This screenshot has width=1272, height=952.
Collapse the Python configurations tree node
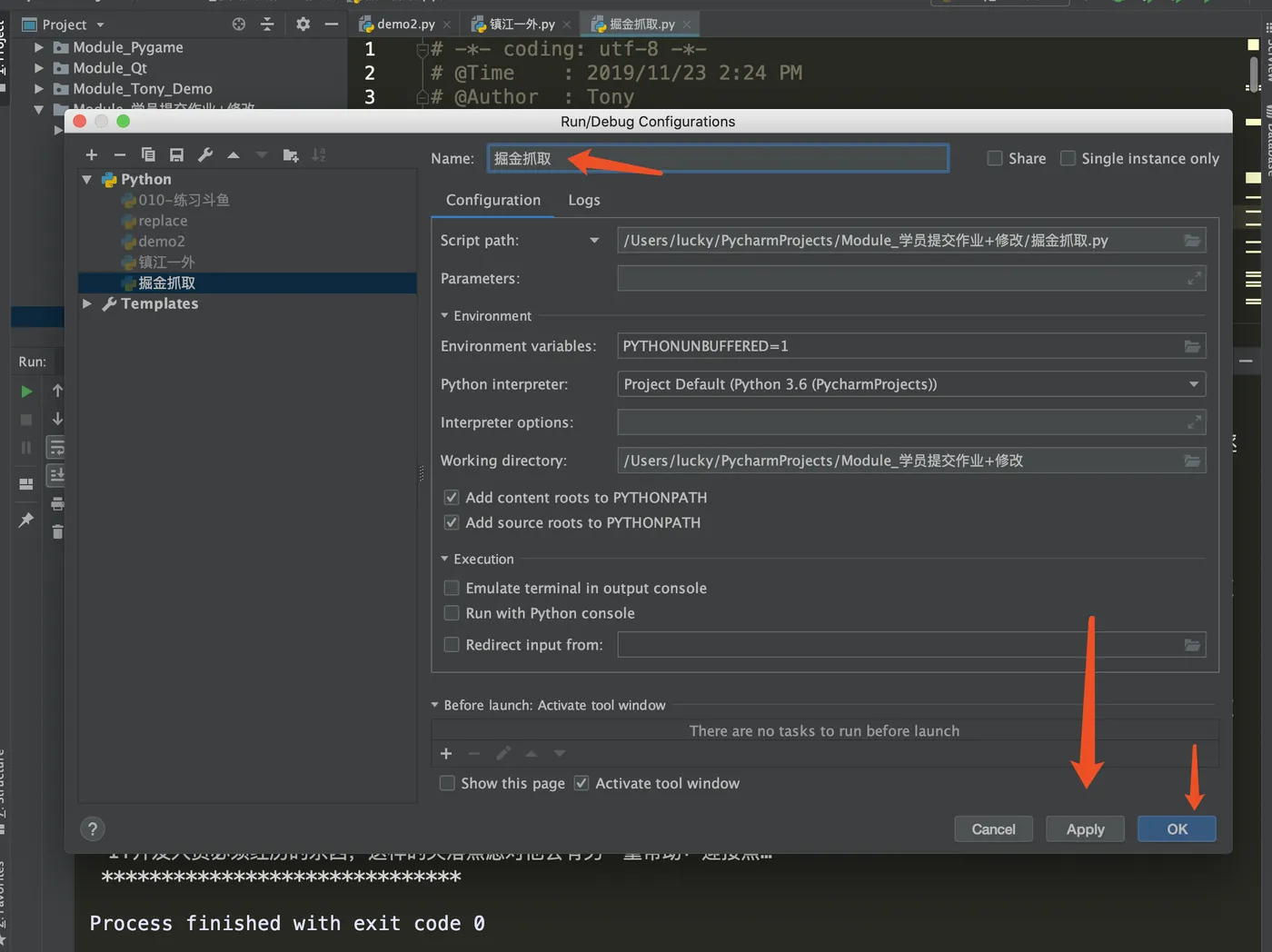coord(87,180)
